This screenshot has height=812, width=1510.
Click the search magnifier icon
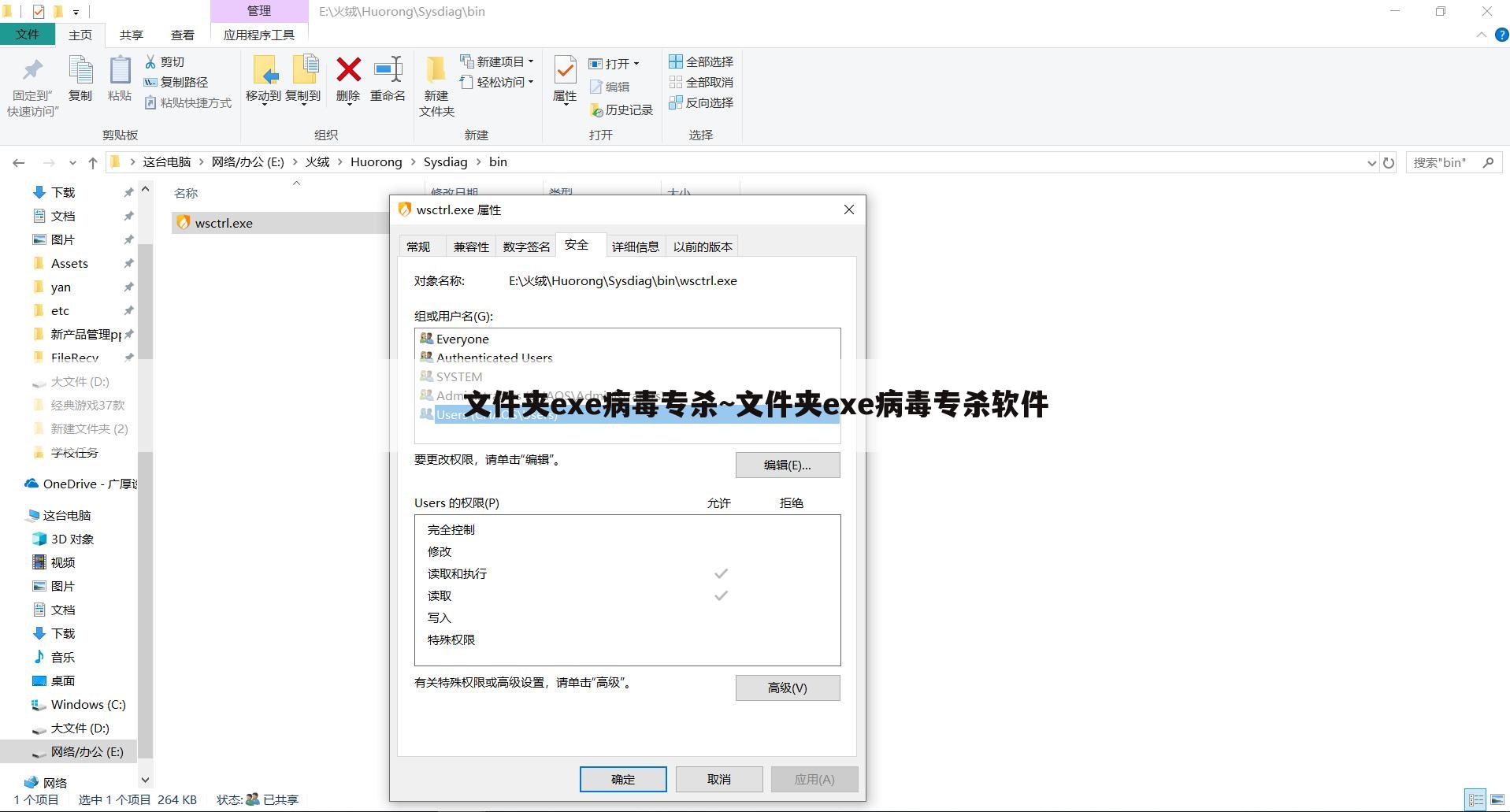(x=1488, y=162)
